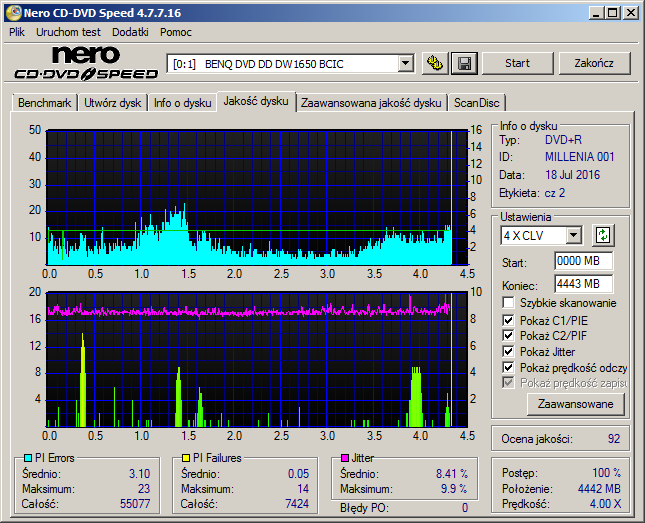The width and height of the screenshot is (645, 523).
Task: Click the green refresh speed icon
Action: coord(603,235)
